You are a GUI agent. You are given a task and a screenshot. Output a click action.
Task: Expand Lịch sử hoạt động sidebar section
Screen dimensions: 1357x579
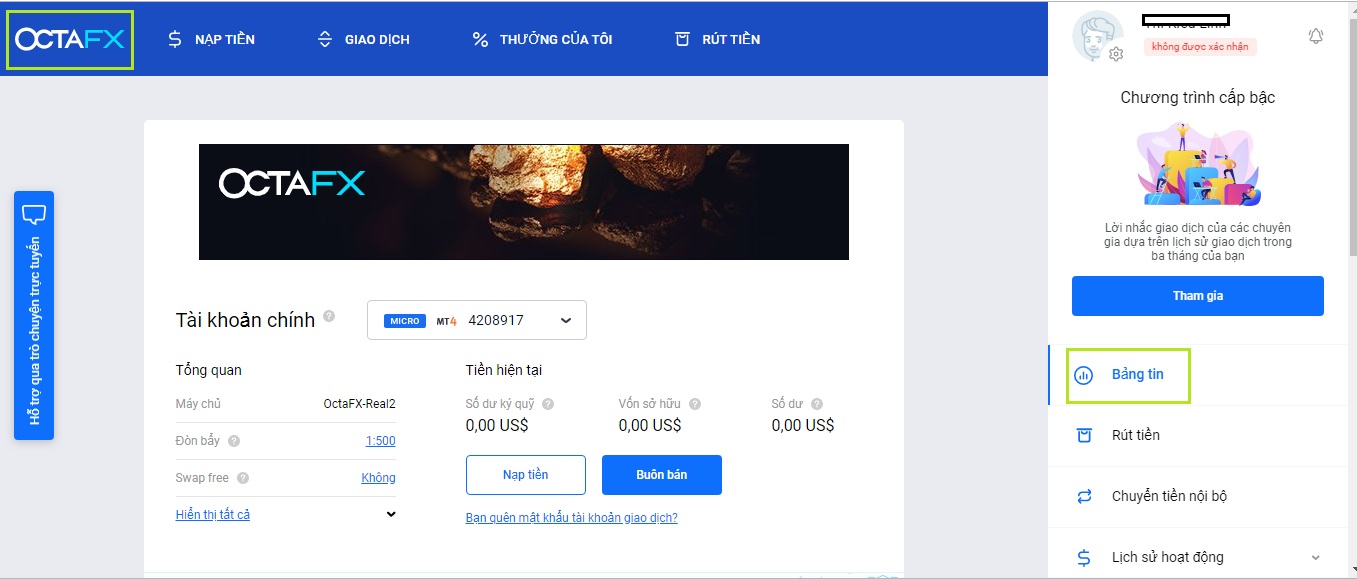[1198, 558]
